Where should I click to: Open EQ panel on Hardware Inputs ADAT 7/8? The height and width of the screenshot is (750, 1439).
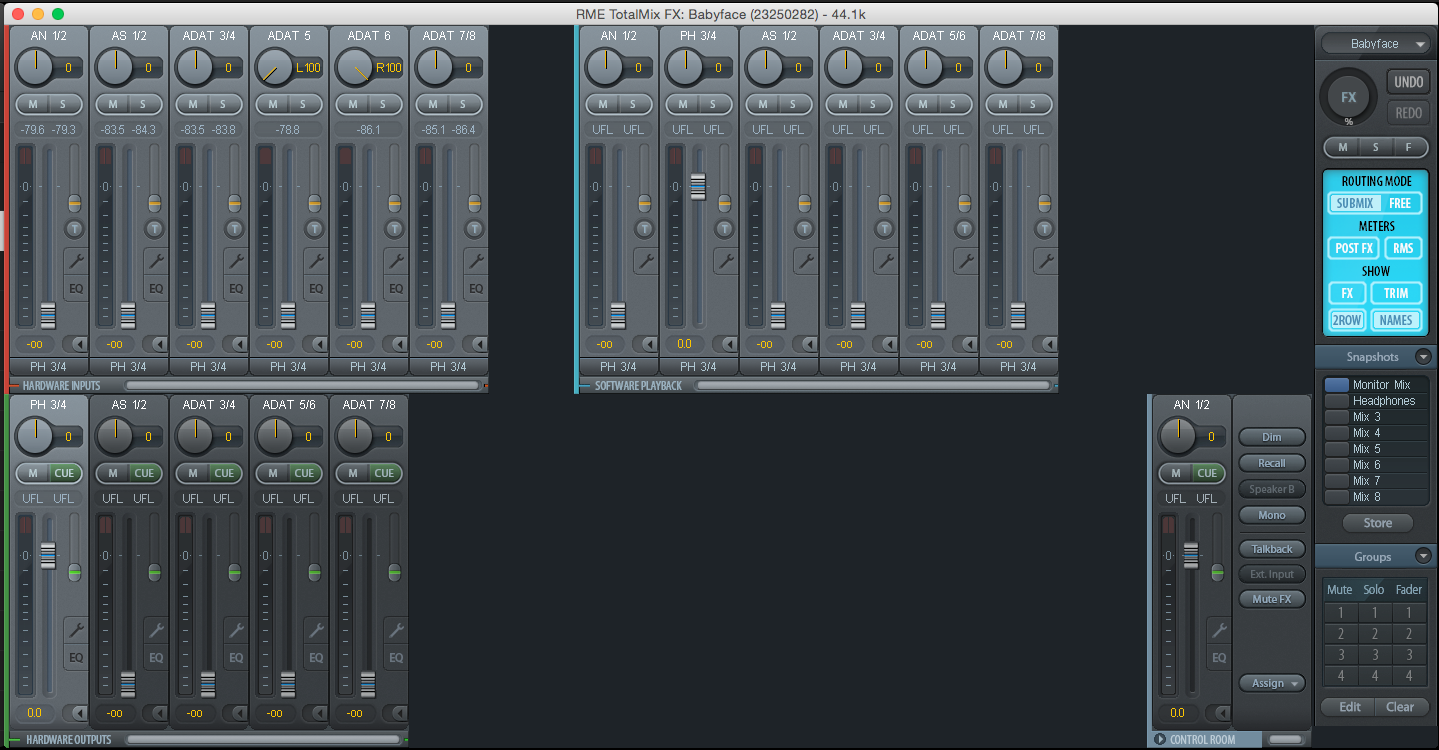coord(476,288)
